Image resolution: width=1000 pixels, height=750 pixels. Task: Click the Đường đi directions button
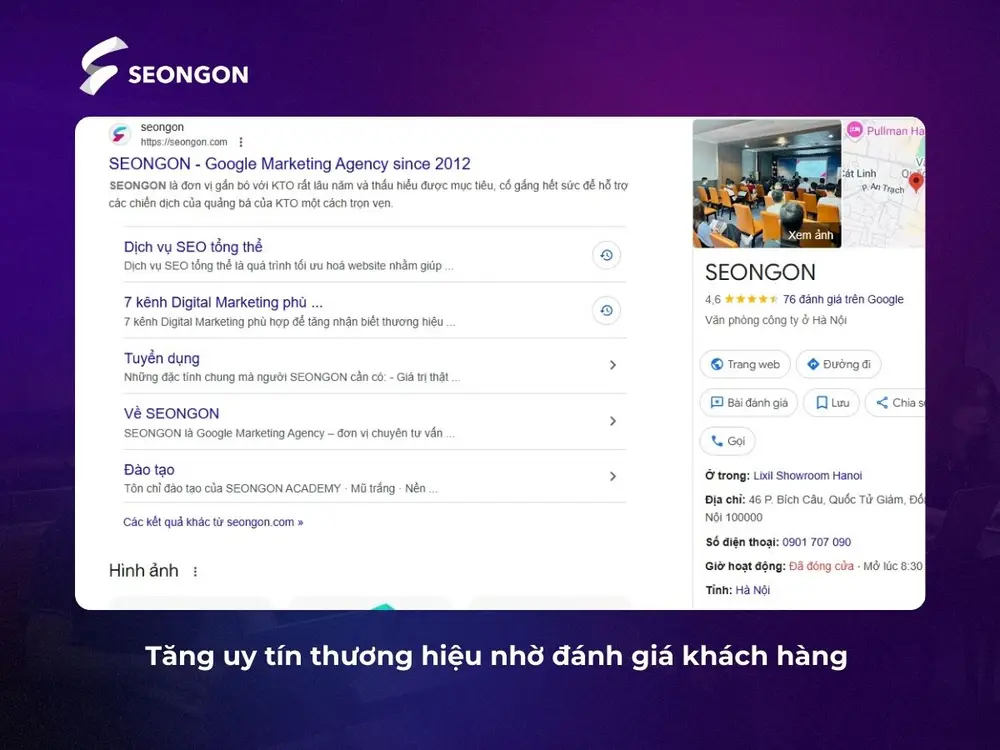[839, 364]
